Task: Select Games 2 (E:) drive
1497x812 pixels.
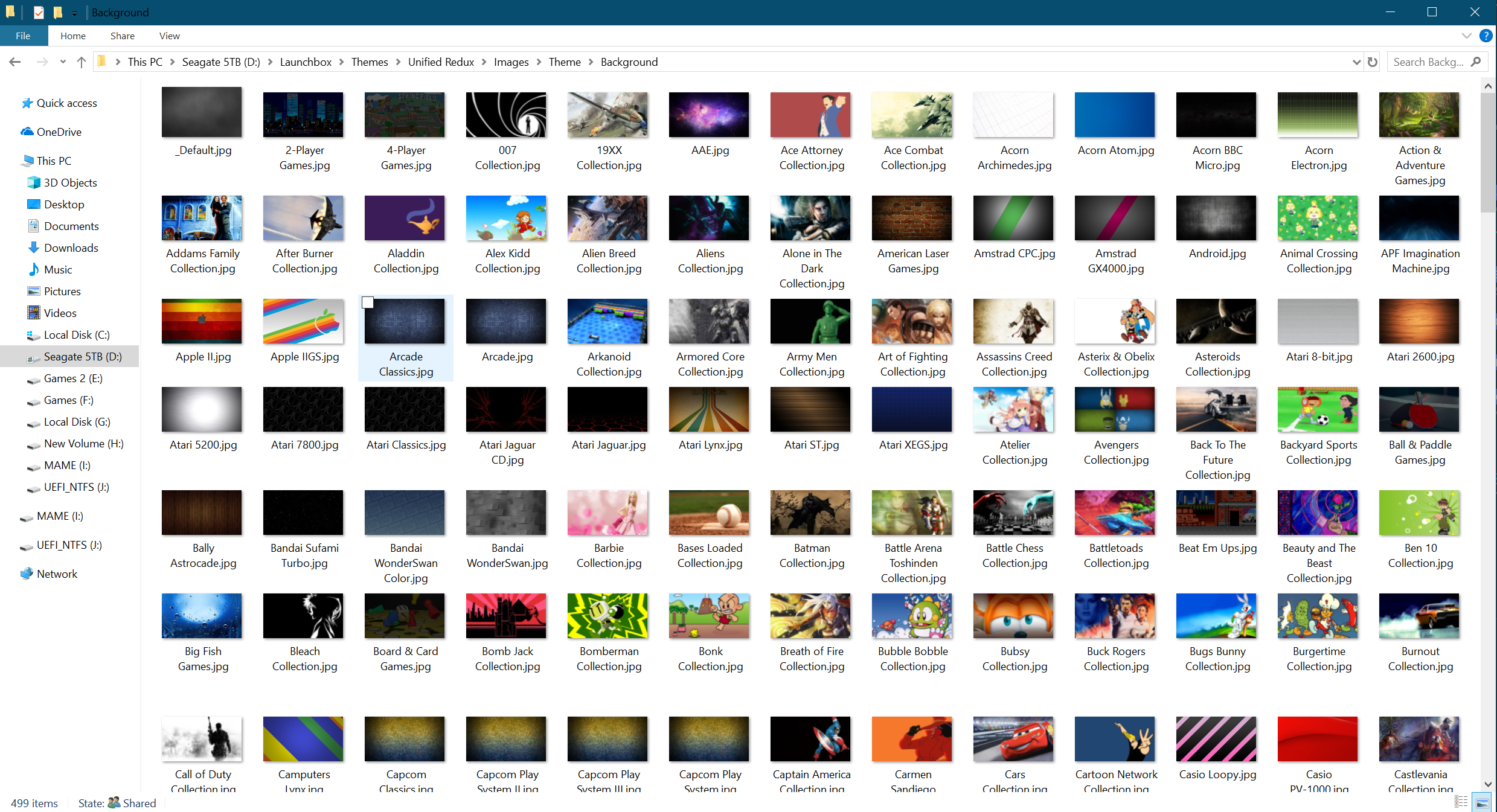Action: (x=72, y=379)
